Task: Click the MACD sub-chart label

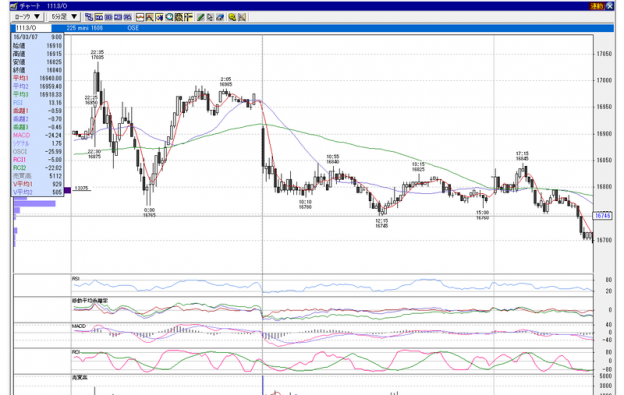Action: click(79, 326)
